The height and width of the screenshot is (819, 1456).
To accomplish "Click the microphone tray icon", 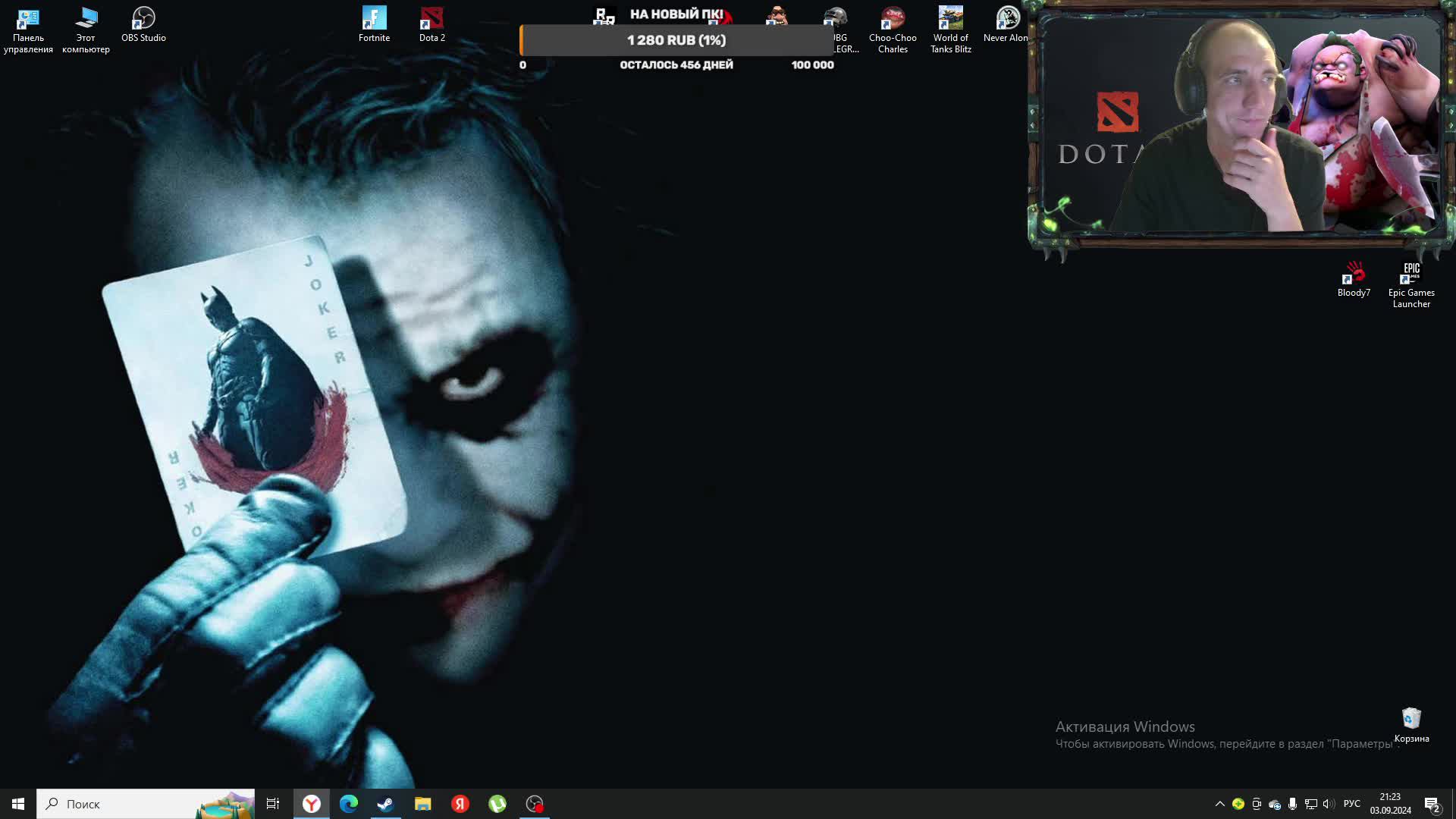I will point(1293,804).
